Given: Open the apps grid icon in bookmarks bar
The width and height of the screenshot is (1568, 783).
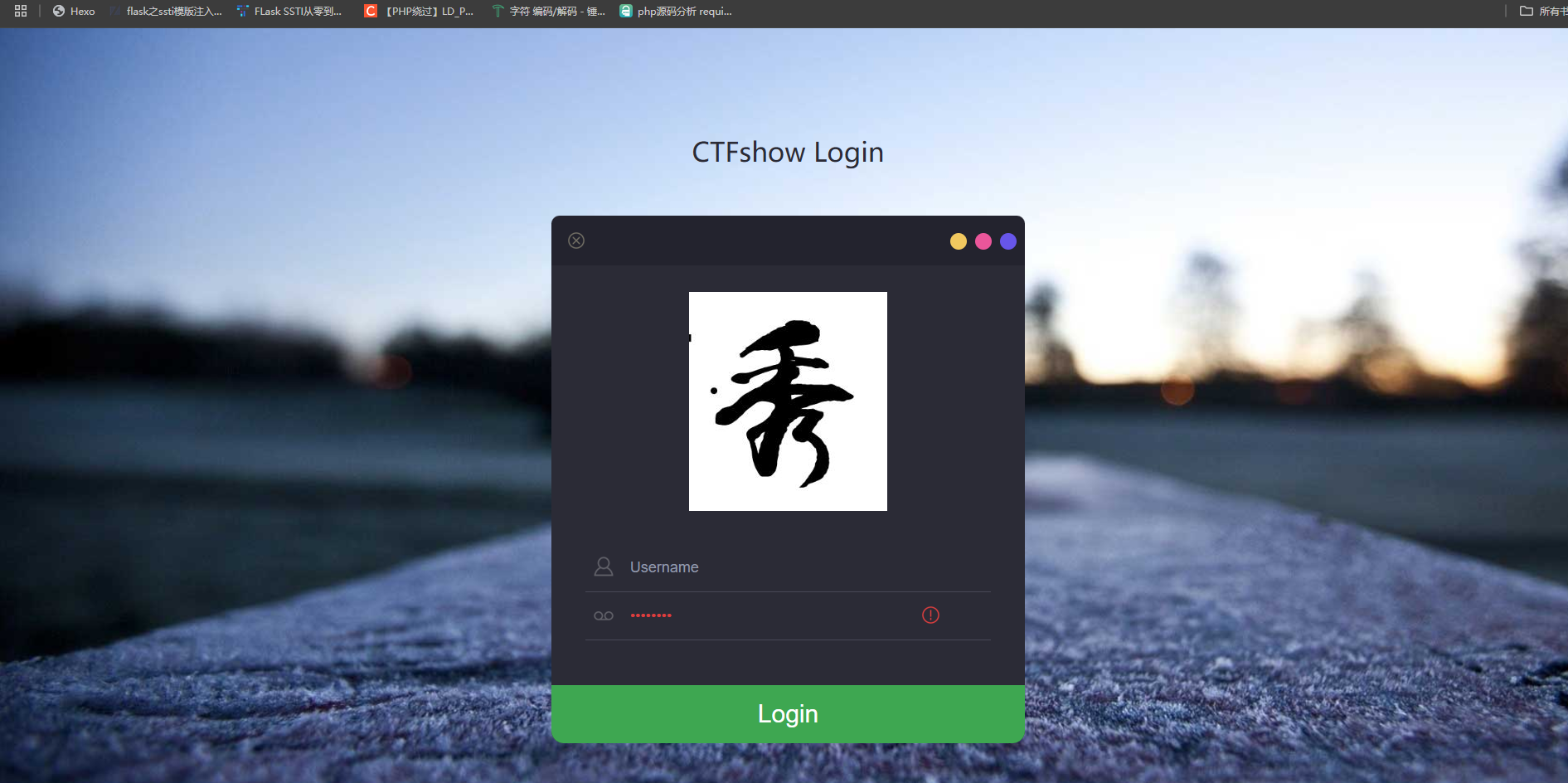Looking at the screenshot, I should (x=21, y=11).
